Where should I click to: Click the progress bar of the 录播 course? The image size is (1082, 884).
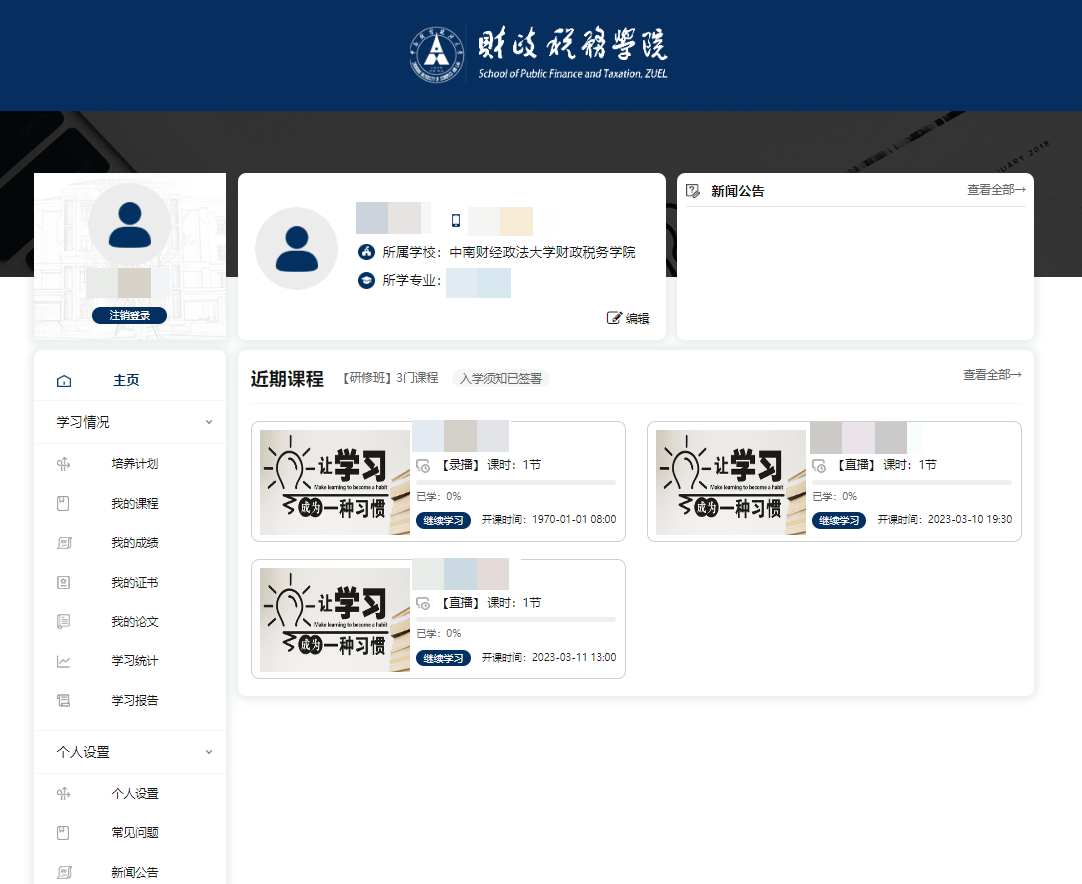(x=515, y=482)
